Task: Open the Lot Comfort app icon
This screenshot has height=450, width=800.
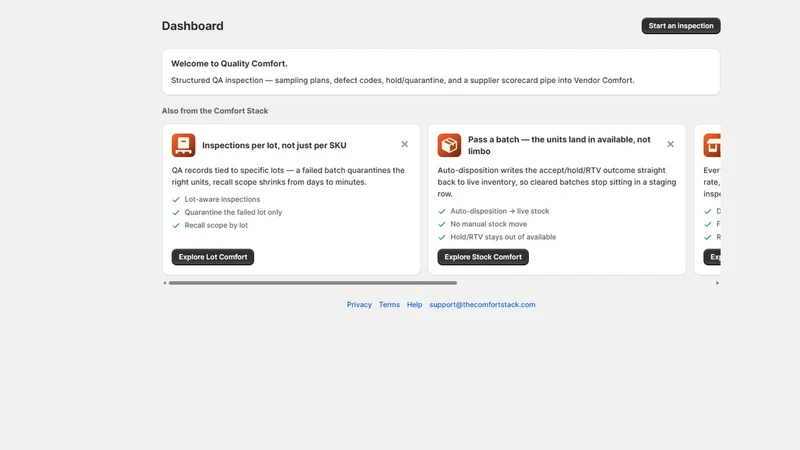Action: [183, 145]
